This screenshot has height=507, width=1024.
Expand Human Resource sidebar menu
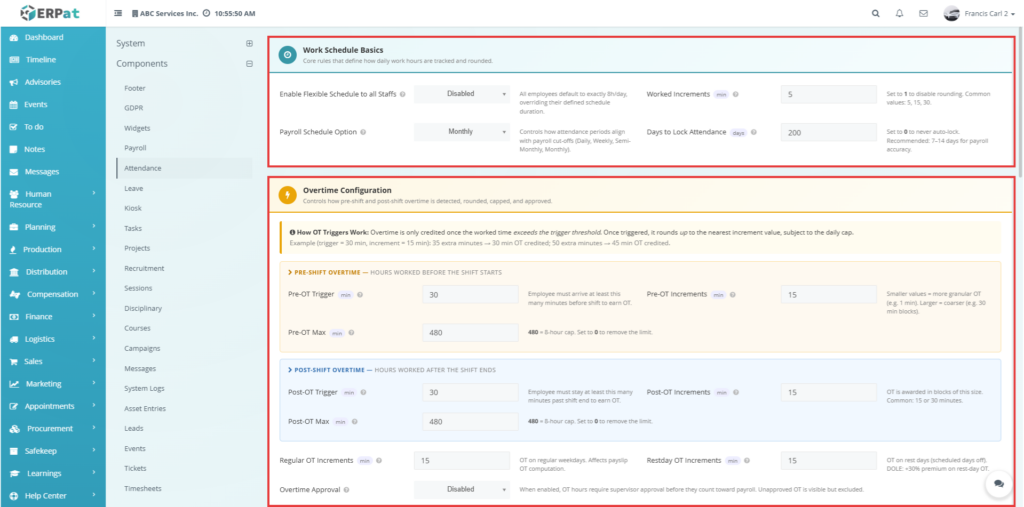point(53,199)
